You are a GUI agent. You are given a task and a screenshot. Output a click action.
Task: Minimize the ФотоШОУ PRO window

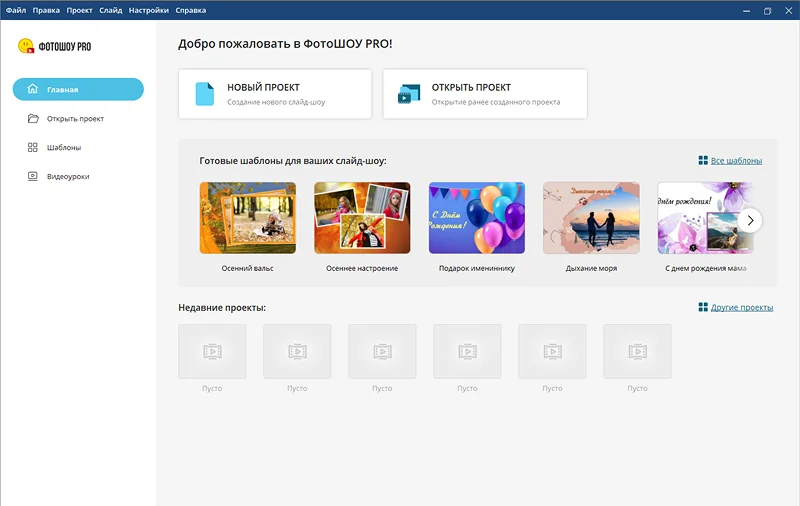(x=746, y=11)
